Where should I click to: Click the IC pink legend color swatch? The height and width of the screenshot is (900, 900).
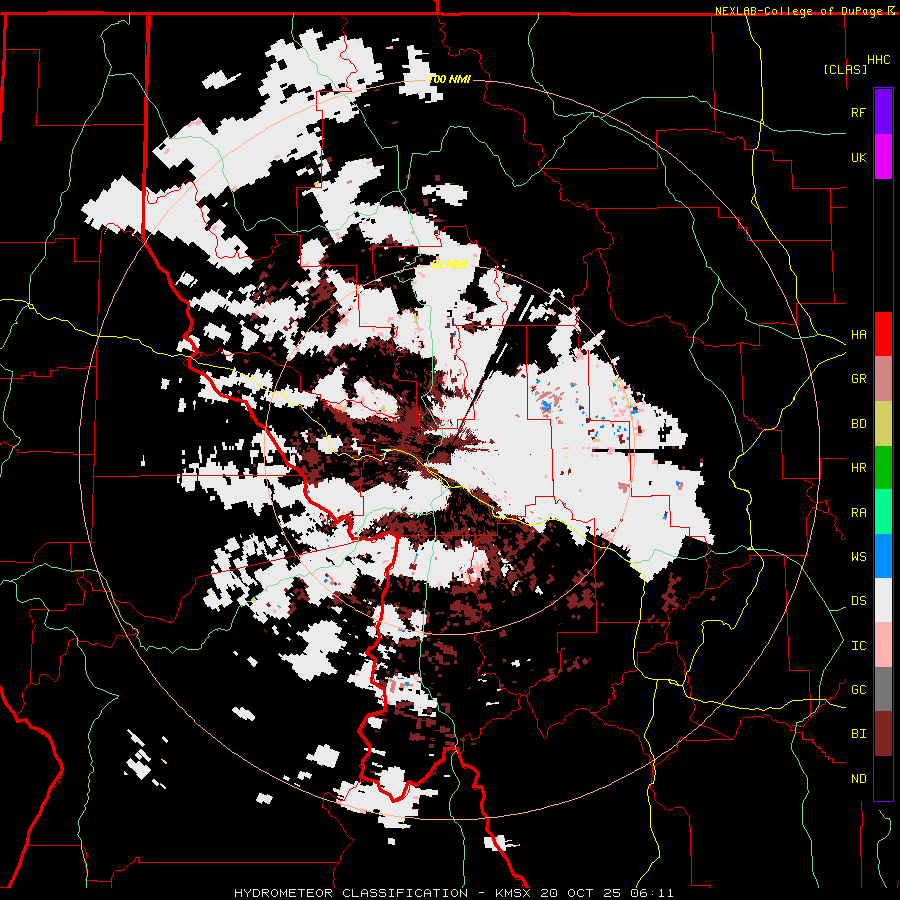(883, 645)
